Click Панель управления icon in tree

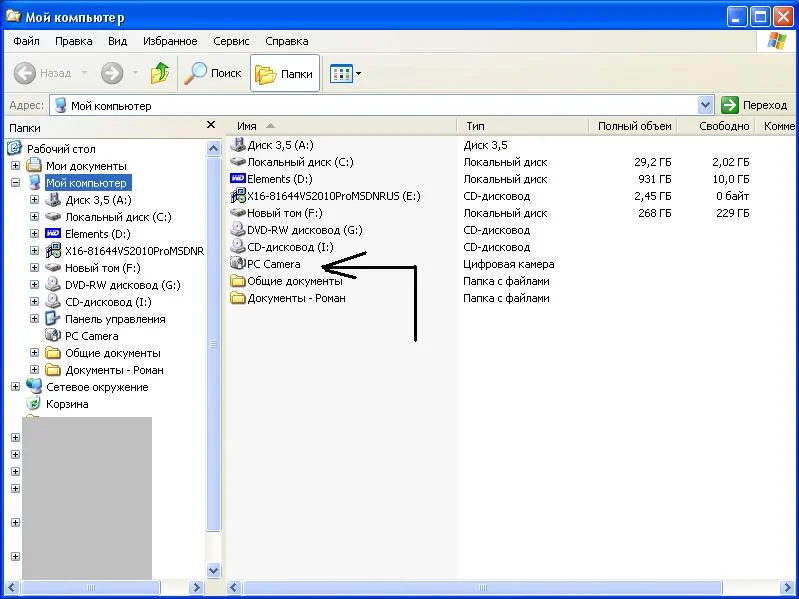pyautogui.click(x=53, y=318)
